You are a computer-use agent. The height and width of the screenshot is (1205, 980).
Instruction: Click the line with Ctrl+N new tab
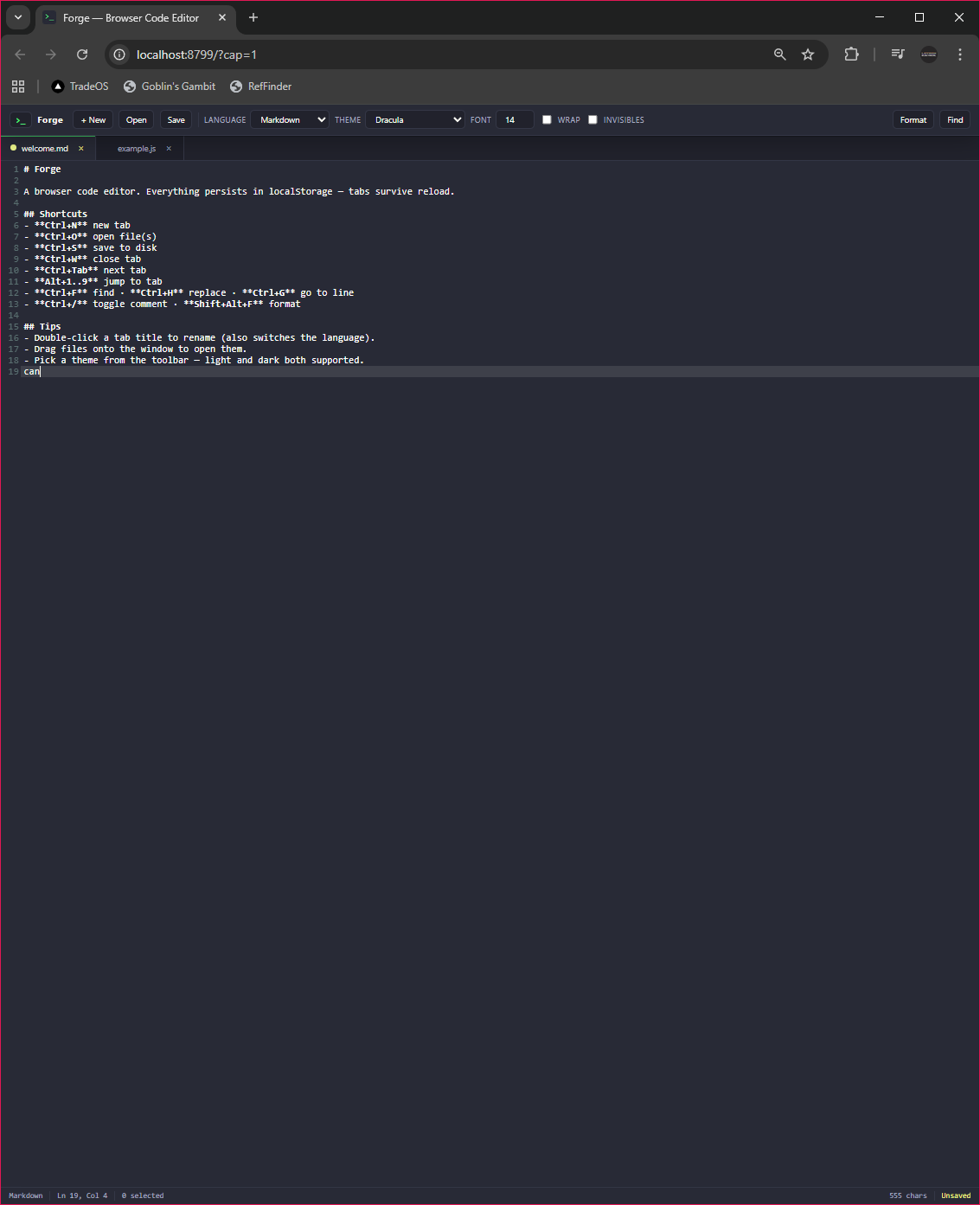(x=77, y=225)
